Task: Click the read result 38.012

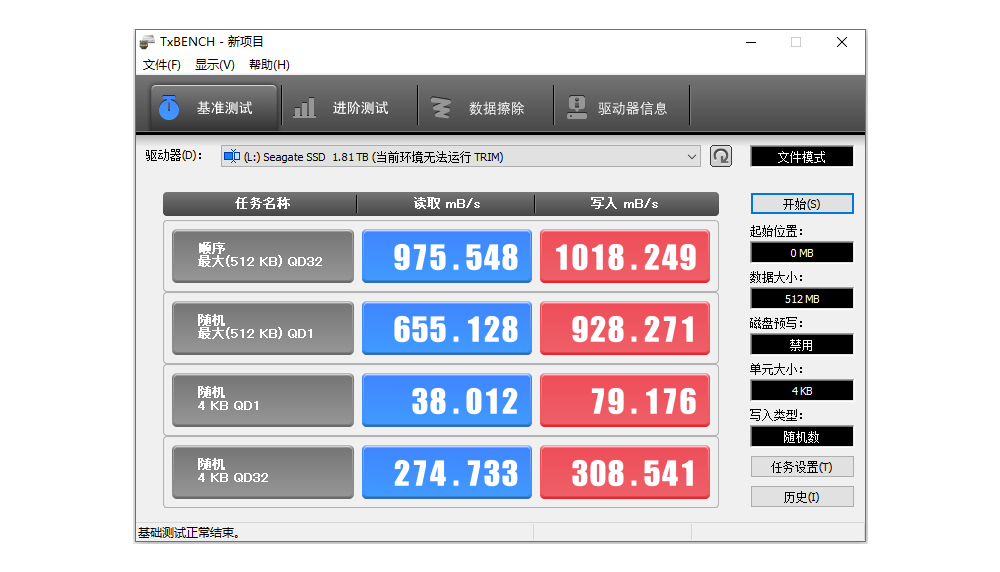Action: click(446, 400)
